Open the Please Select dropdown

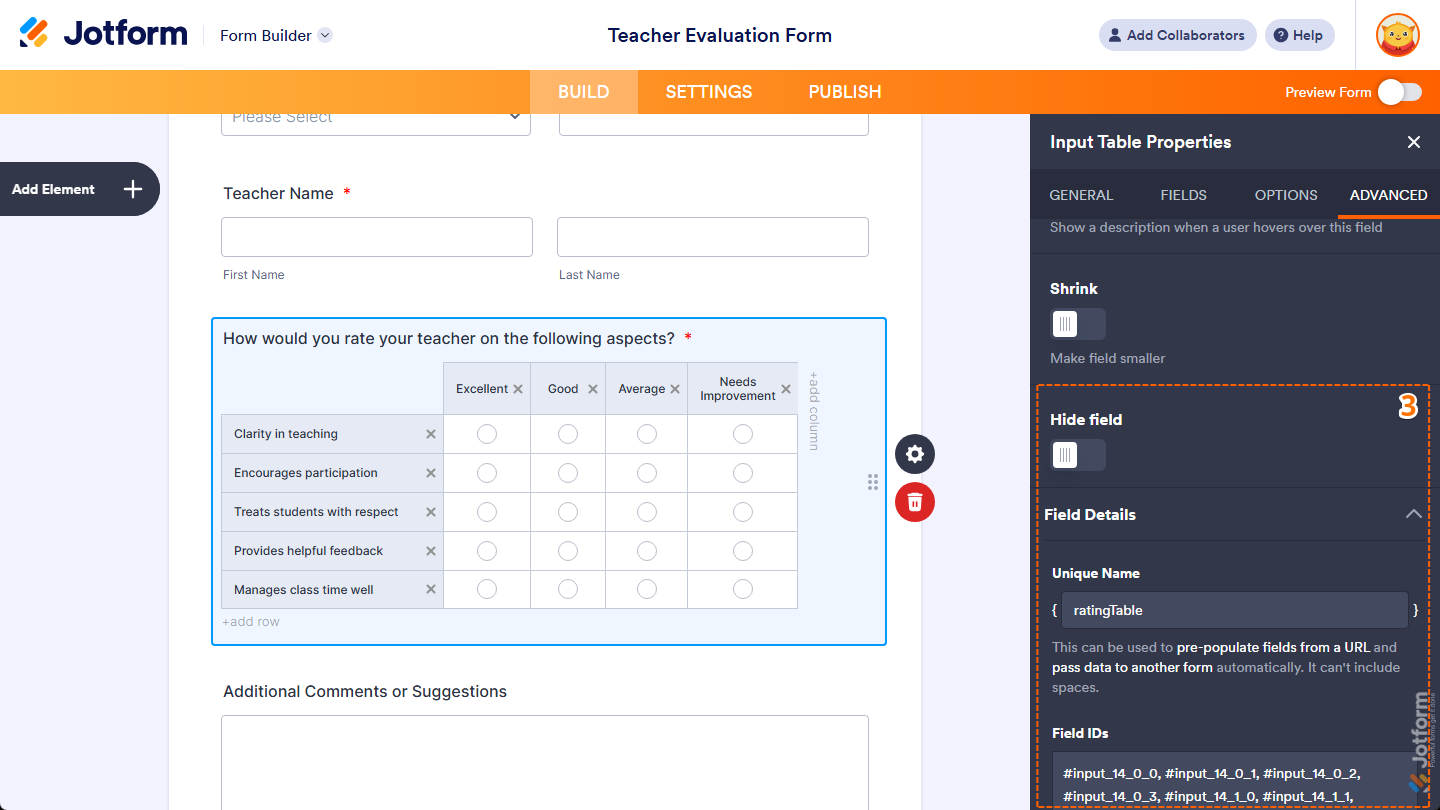coord(376,118)
